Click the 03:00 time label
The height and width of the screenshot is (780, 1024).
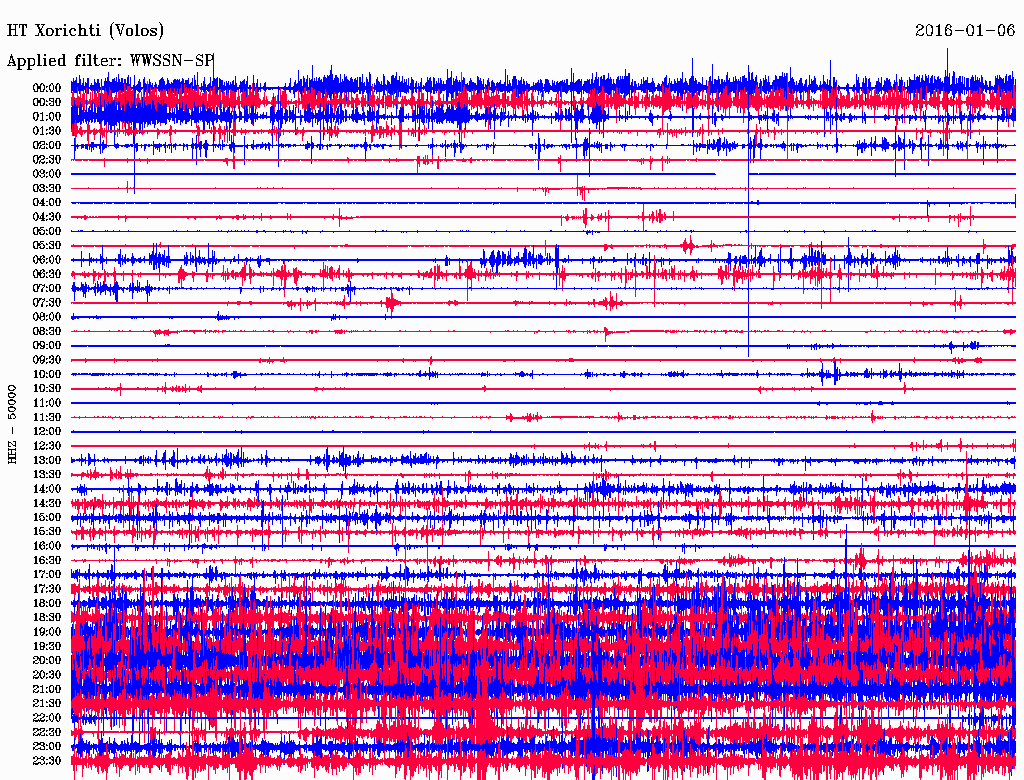(x=47, y=174)
